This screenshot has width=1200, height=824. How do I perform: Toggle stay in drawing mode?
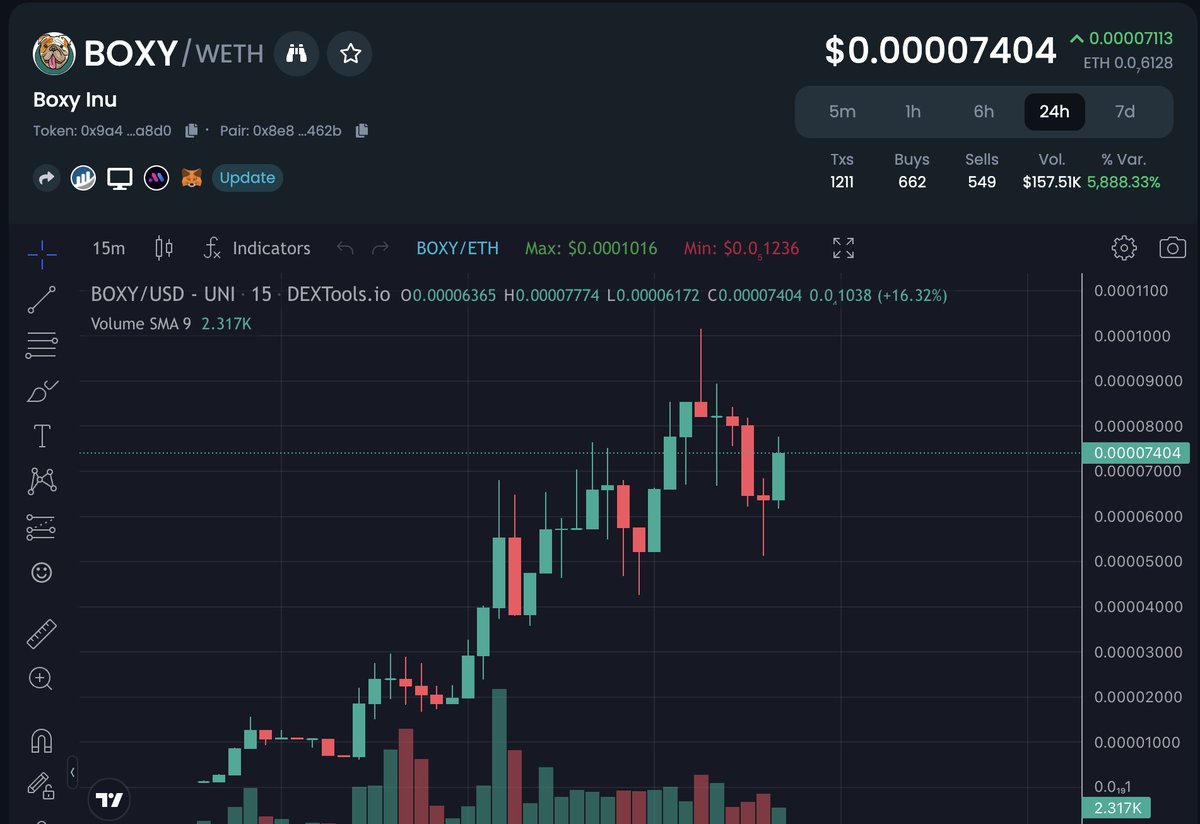coord(42,786)
